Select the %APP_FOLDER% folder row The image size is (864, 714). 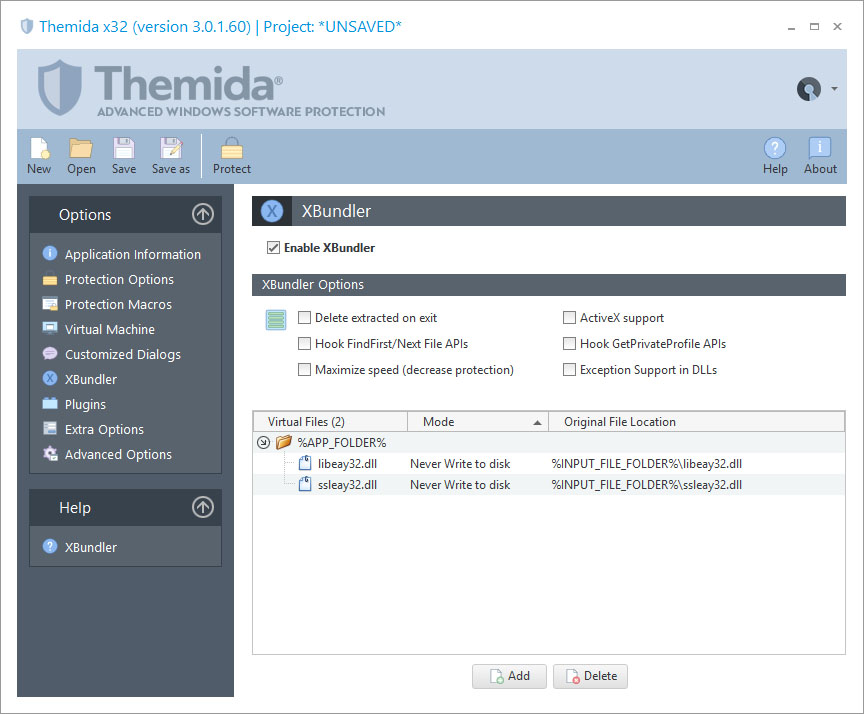coord(548,442)
